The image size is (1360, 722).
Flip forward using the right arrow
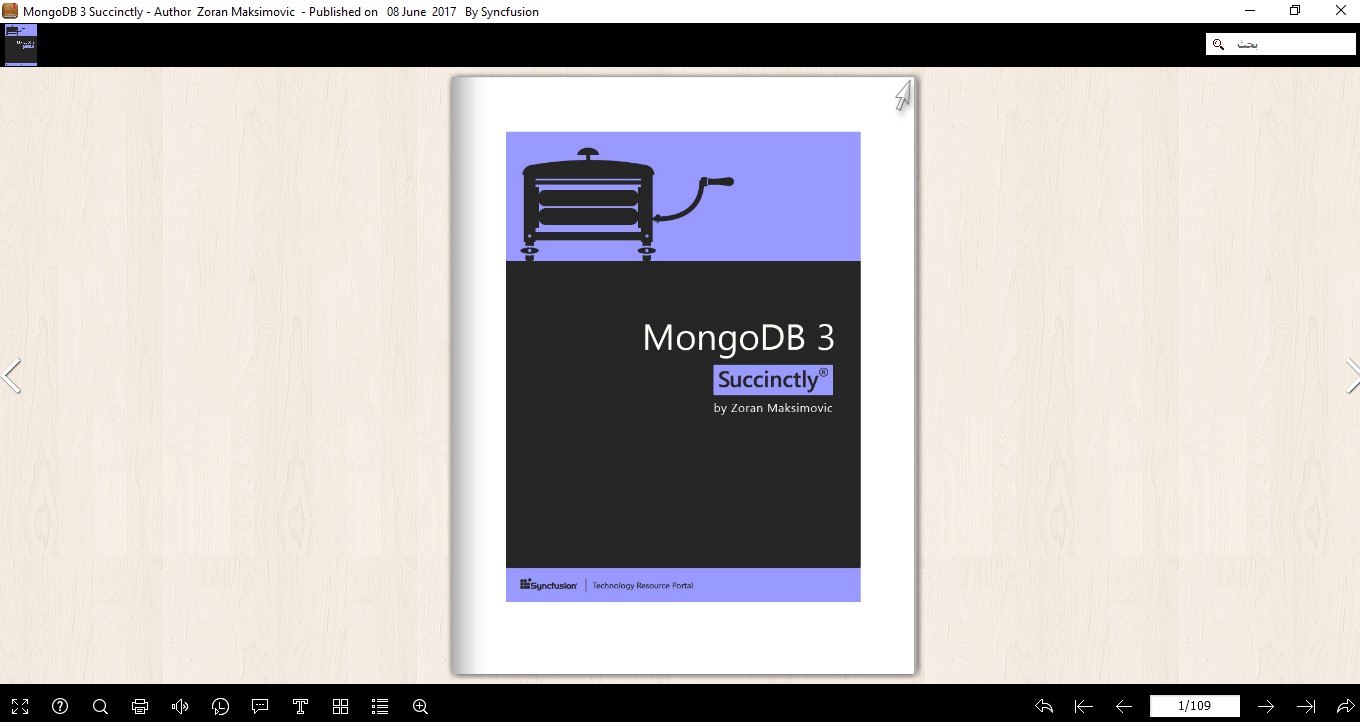[1353, 376]
